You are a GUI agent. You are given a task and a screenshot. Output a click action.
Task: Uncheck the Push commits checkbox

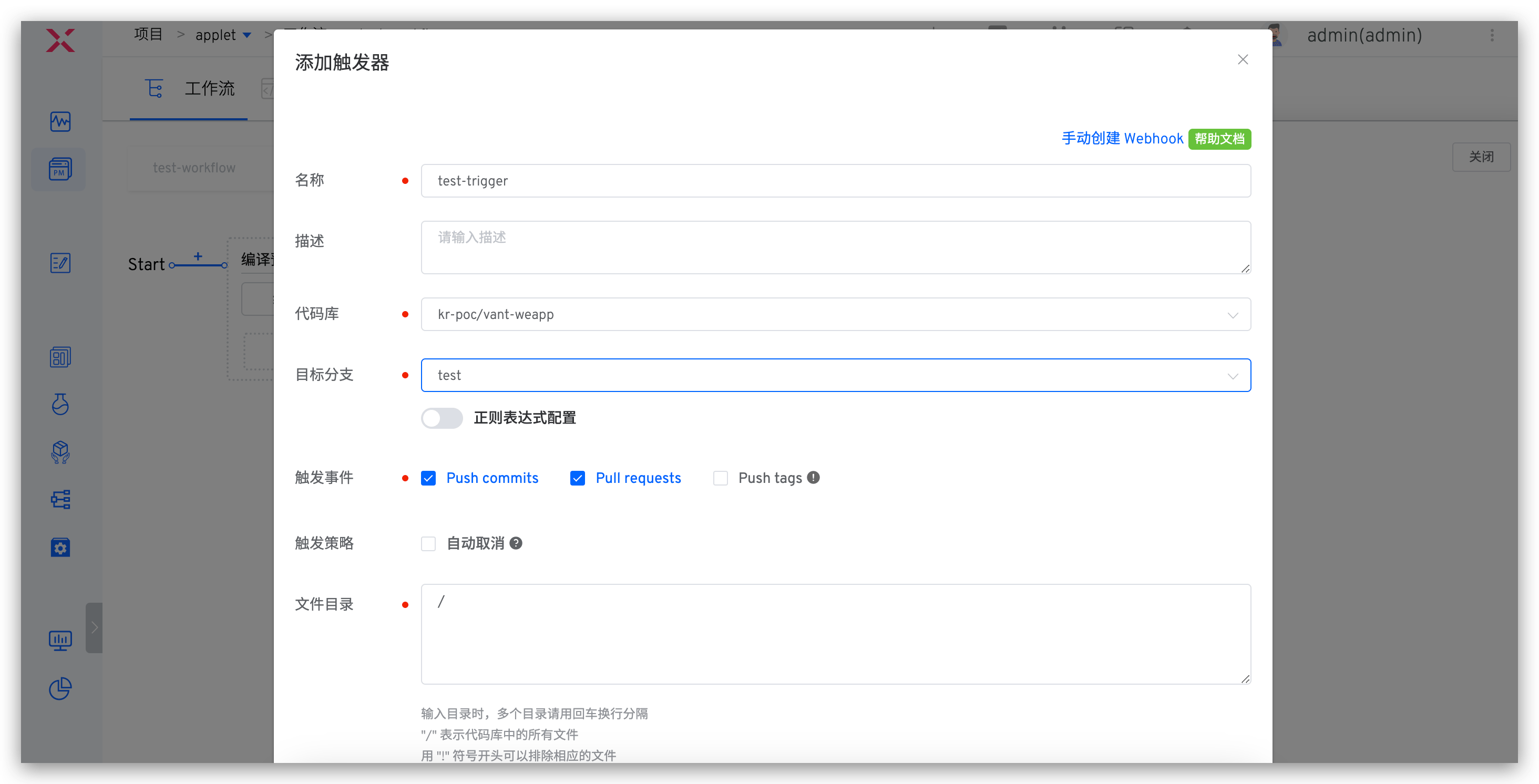tap(428, 478)
